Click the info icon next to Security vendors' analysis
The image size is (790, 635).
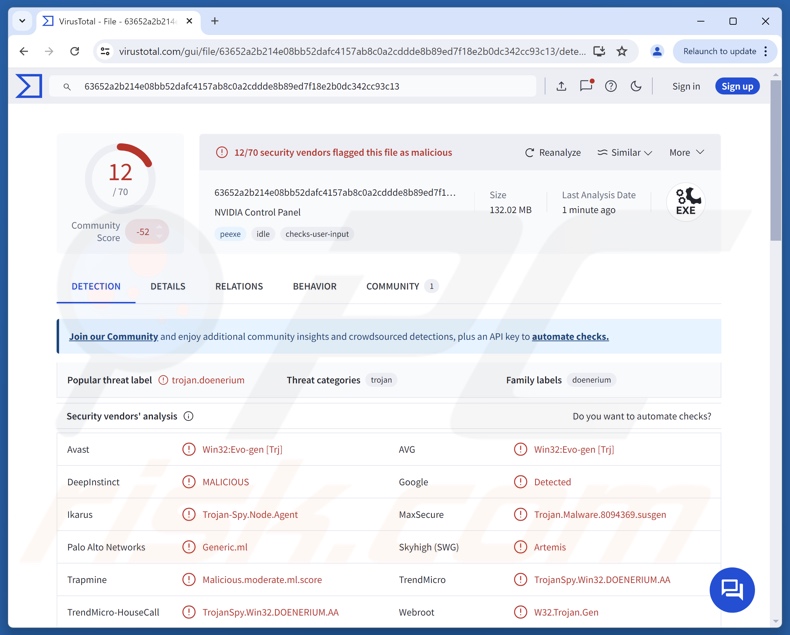pyautogui.click(x=188, y=416)
